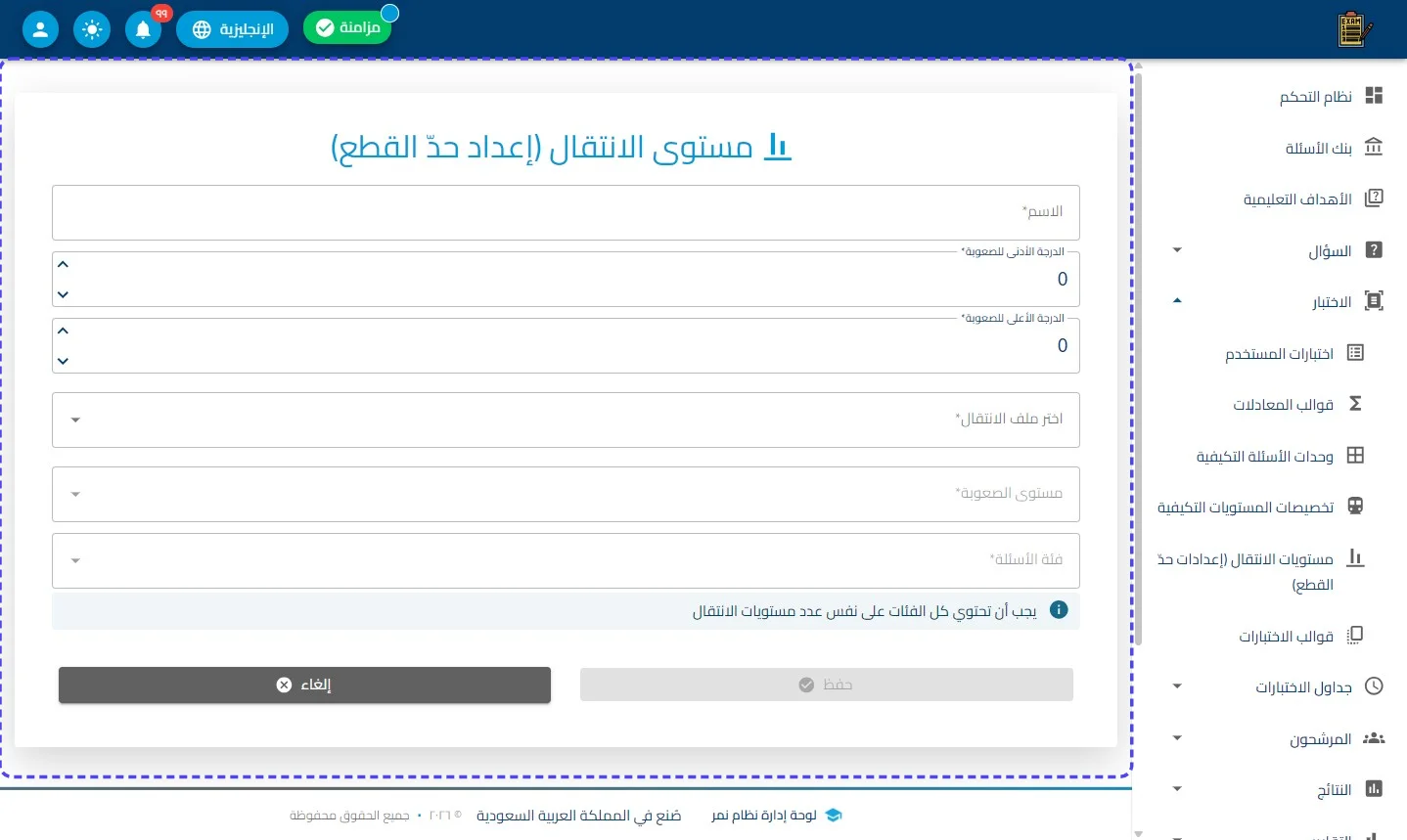Click the قوالب الاختبارات icon
Viewport: 1407px width, 840px height.
coord(1355,636)
